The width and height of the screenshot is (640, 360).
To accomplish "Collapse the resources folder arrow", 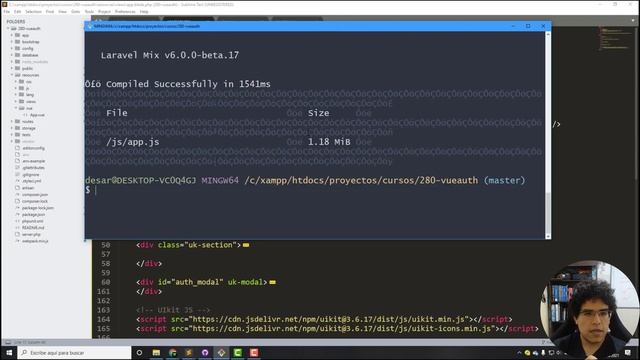I will click(x=12, y=75).
